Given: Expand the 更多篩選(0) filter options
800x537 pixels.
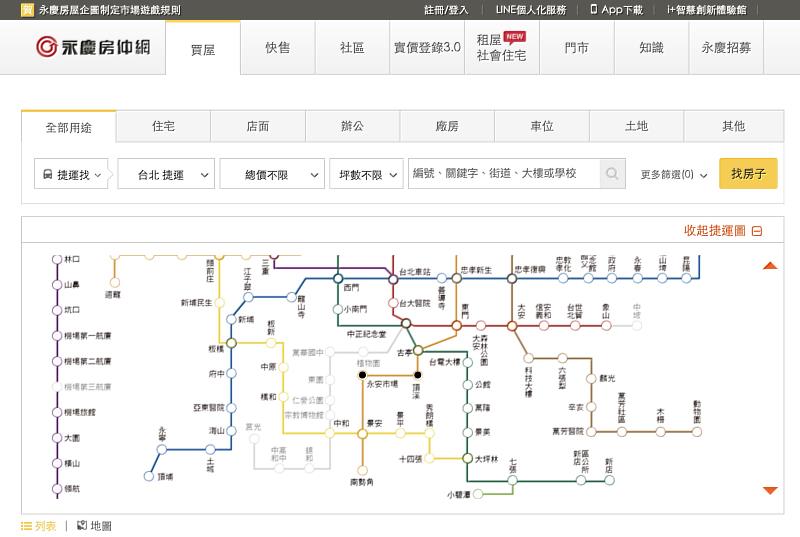Looking at the screenshot, I should click(x=673, y=174).
